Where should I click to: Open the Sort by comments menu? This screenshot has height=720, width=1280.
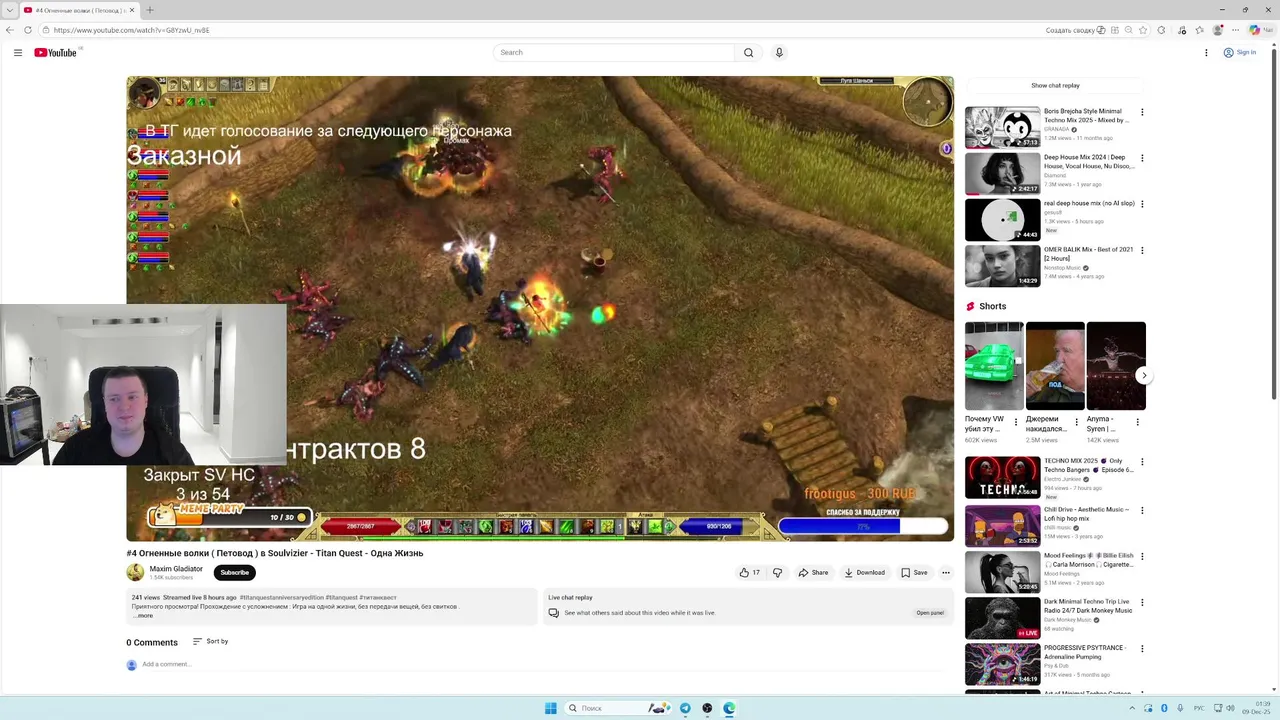pos(210,641)
